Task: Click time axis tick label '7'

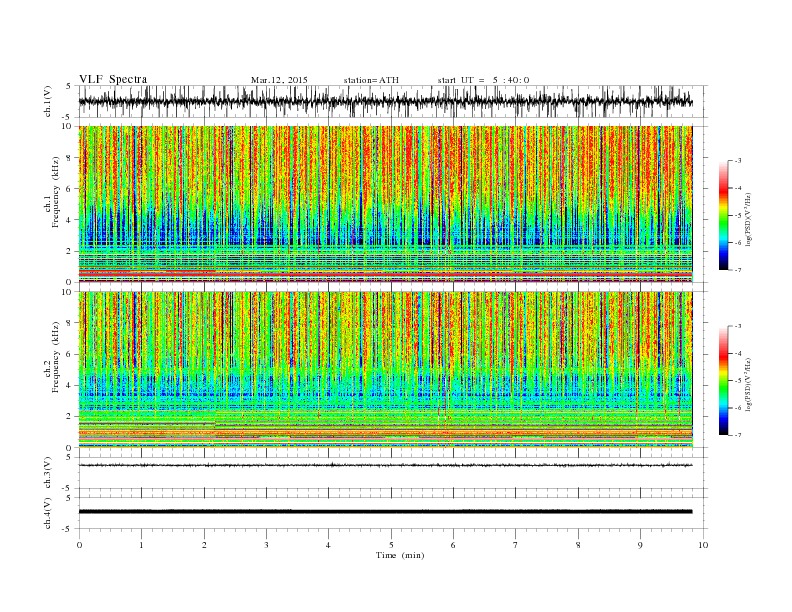Action: (515, 545)
